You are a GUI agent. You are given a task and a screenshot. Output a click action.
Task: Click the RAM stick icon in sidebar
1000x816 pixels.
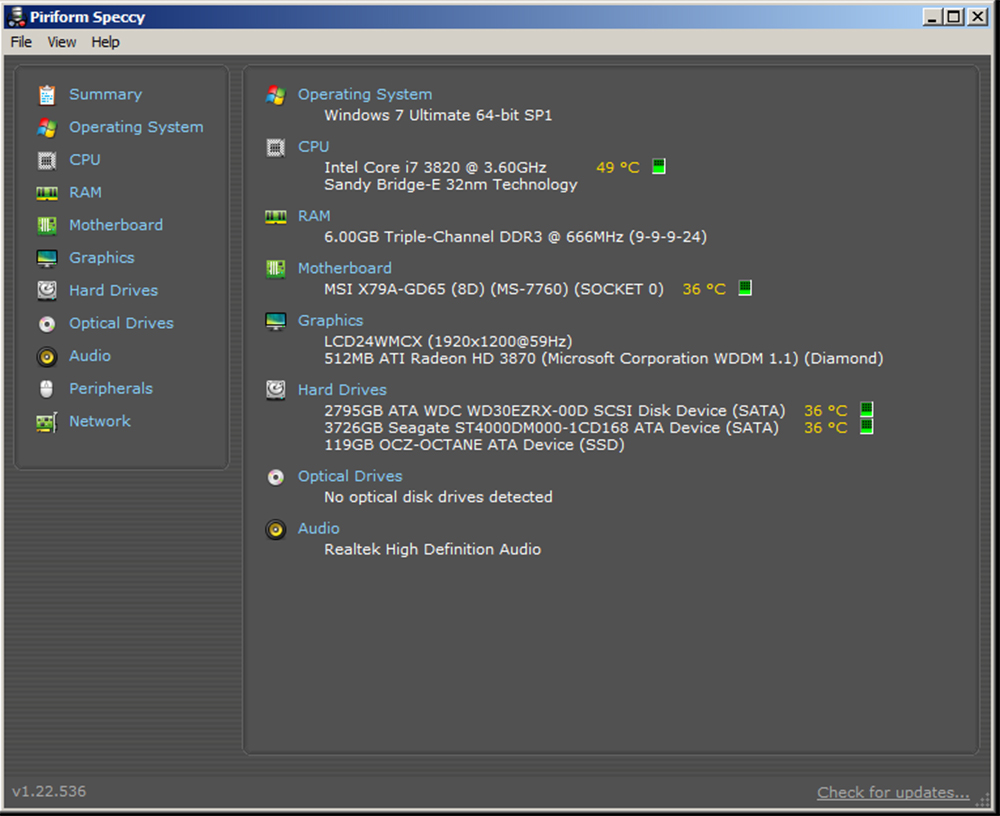click(47, 193)
